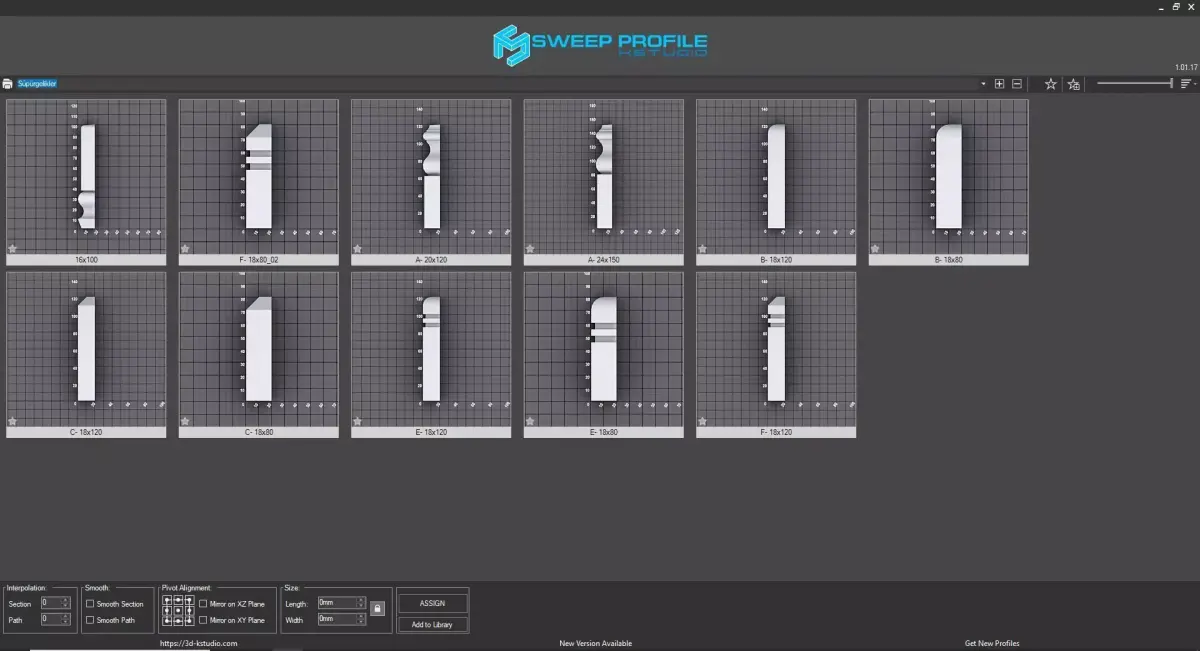1200x651 pixels.
Task: Enable the Smooth Path checkbox
Action: click(x=90, y=620)
